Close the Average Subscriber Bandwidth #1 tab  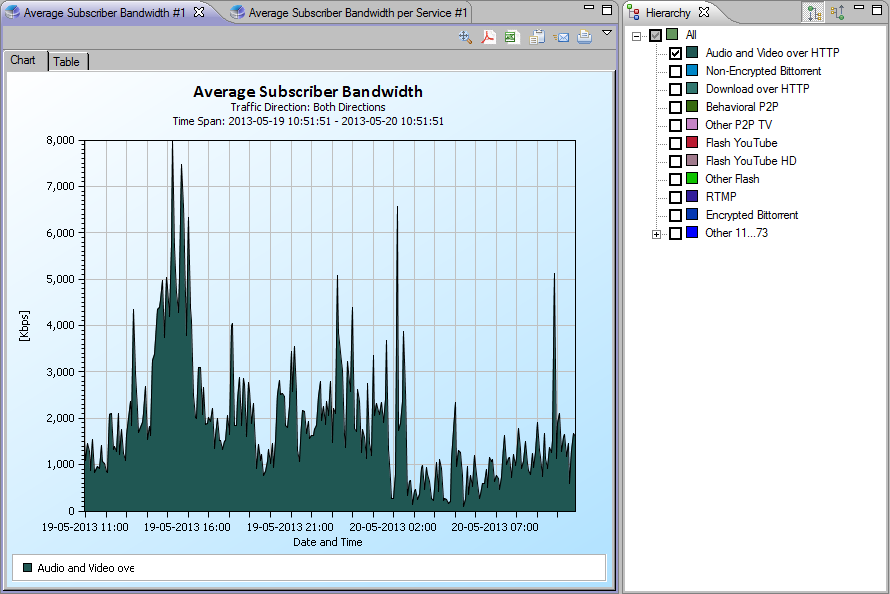click(x=199, y=12)
